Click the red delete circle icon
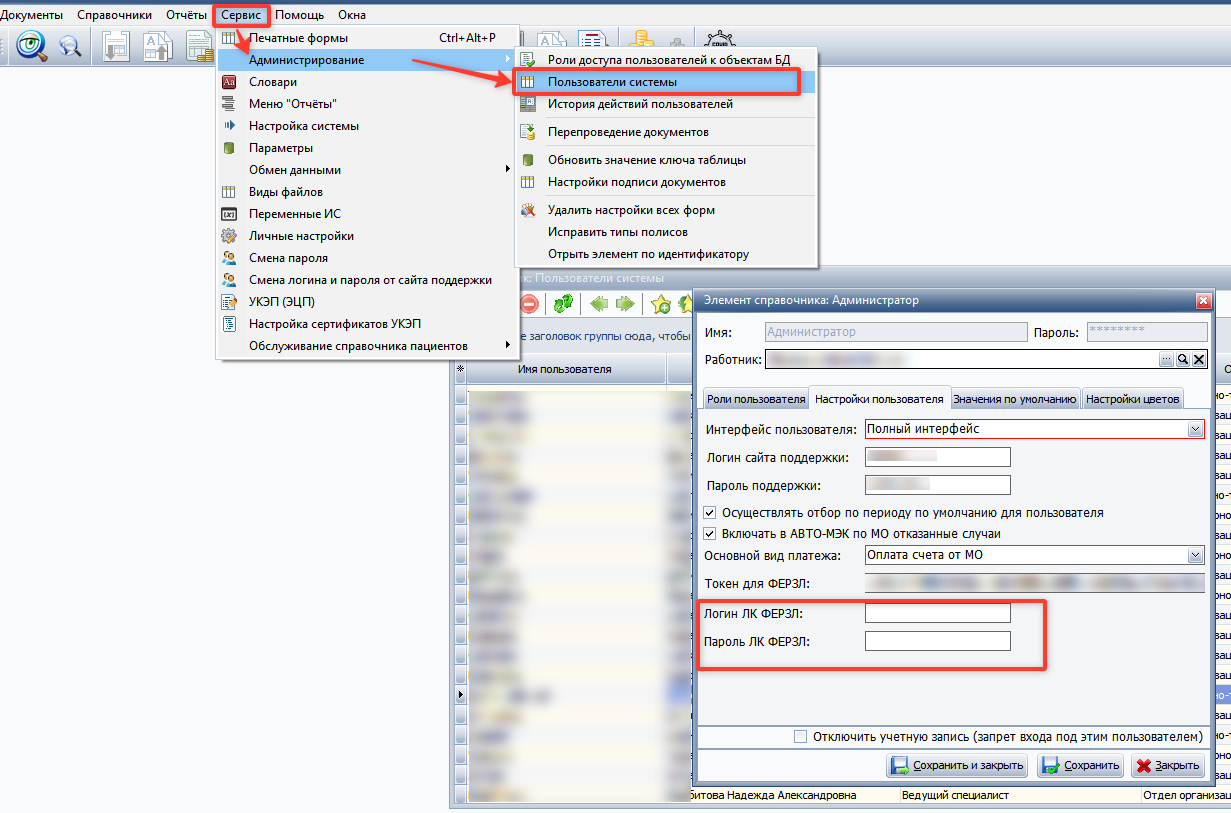The height and width of the screenshot is (813, 1231). click(x=529, y=303)
